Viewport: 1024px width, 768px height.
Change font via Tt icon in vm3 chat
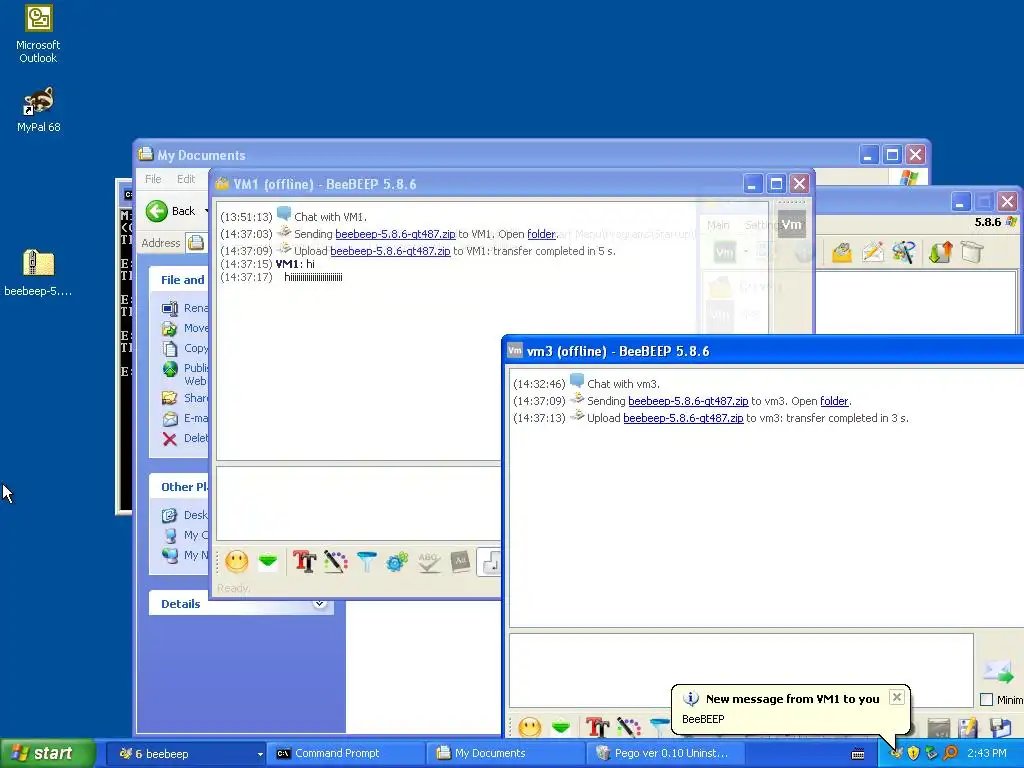click(597, 727)
